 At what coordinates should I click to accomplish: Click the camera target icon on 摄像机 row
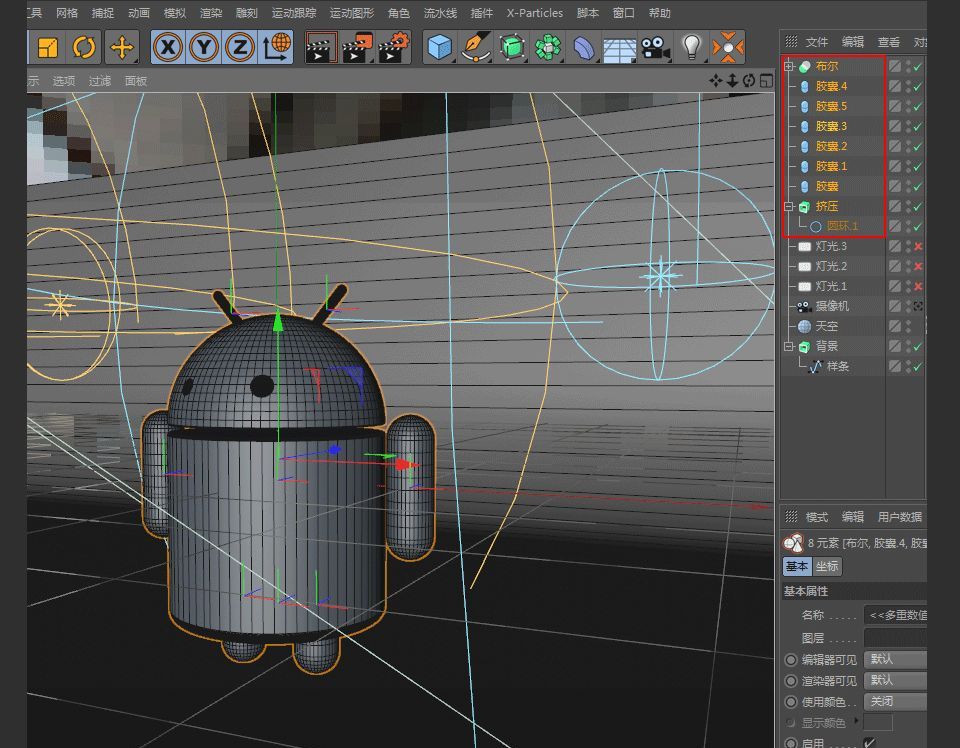pyautogui.click(x=918, y=306)
